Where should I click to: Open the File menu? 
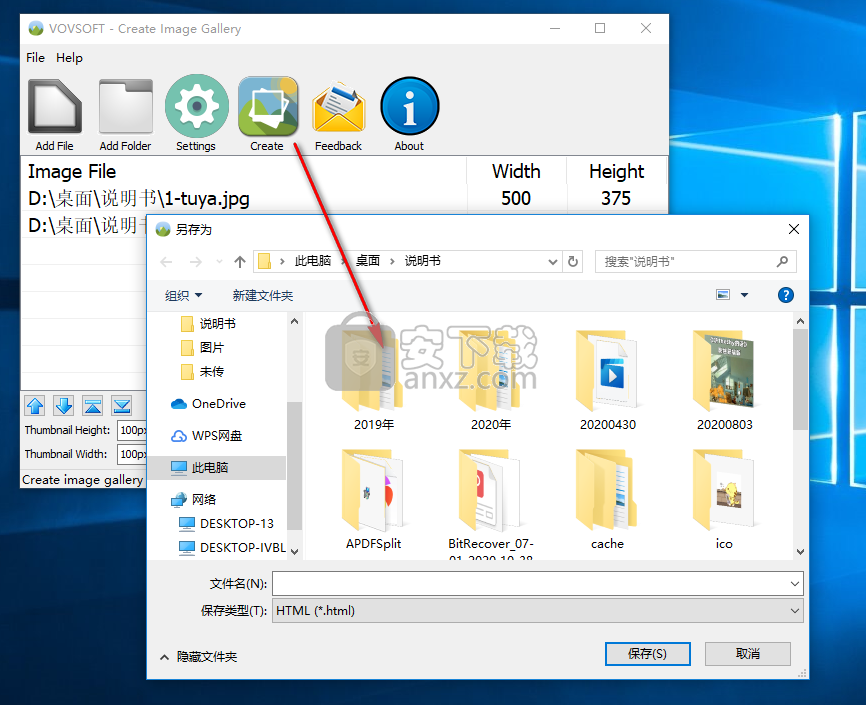coord(35,58)
